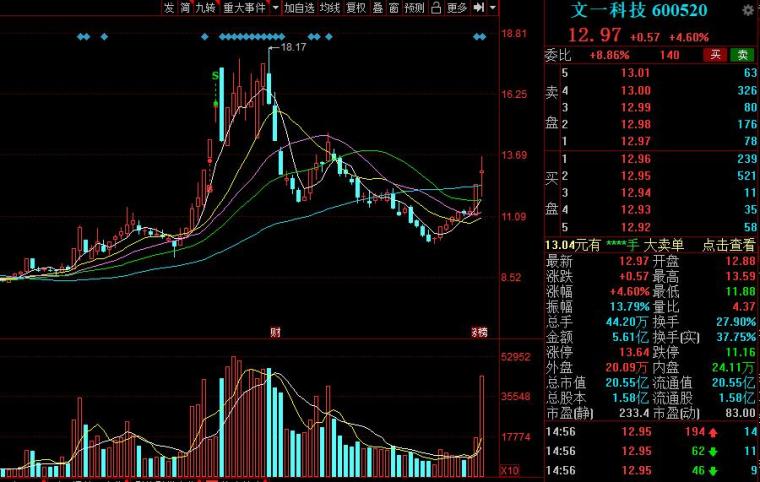Click 加自选 to add to watchlist
This screenshot has width=760, height=482.
click(x=299, y=8)
